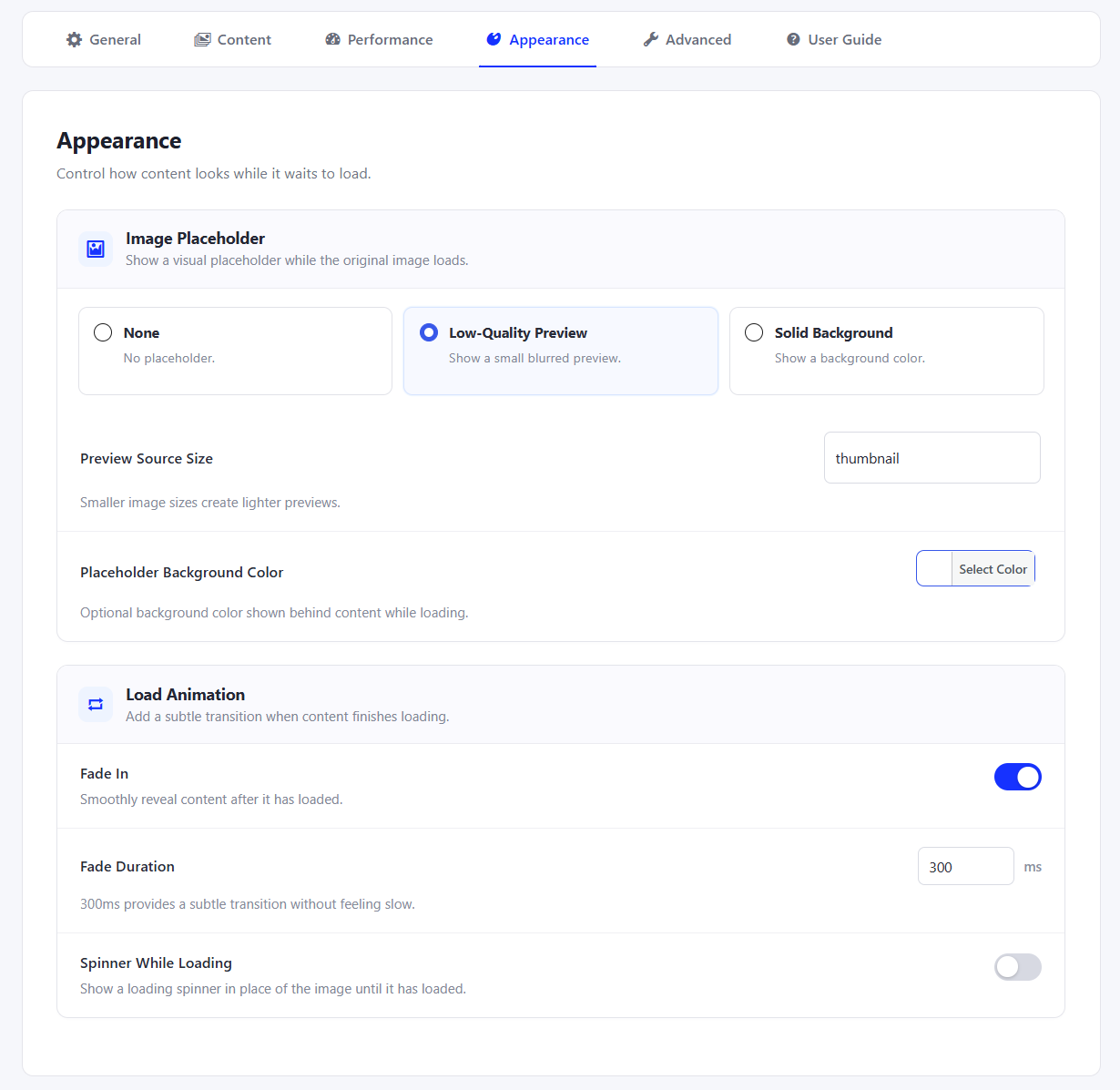Select the Low-Quality Preview radio button

point(429,332)
